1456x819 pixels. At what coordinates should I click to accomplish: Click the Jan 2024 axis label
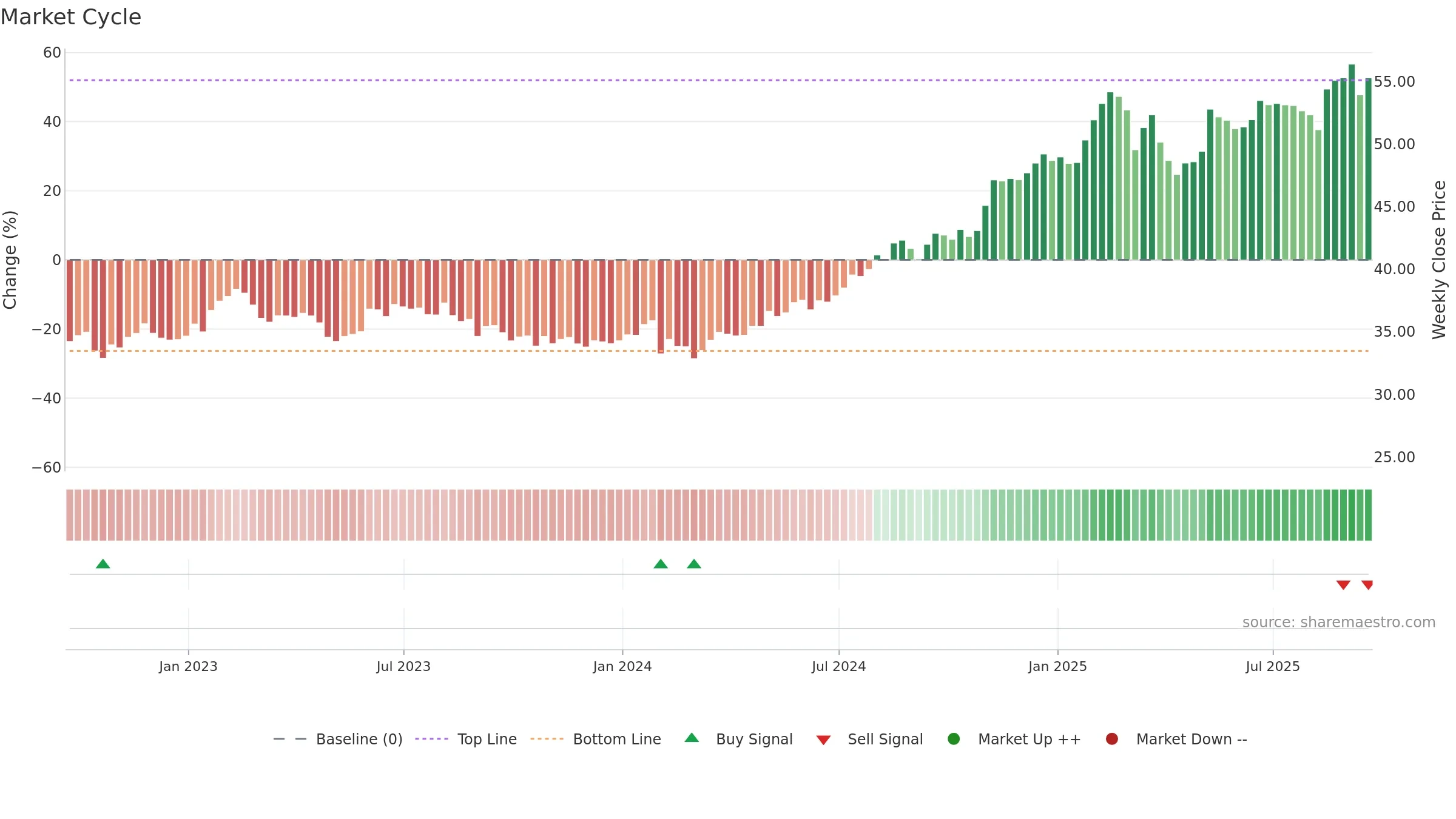point(622,666)
